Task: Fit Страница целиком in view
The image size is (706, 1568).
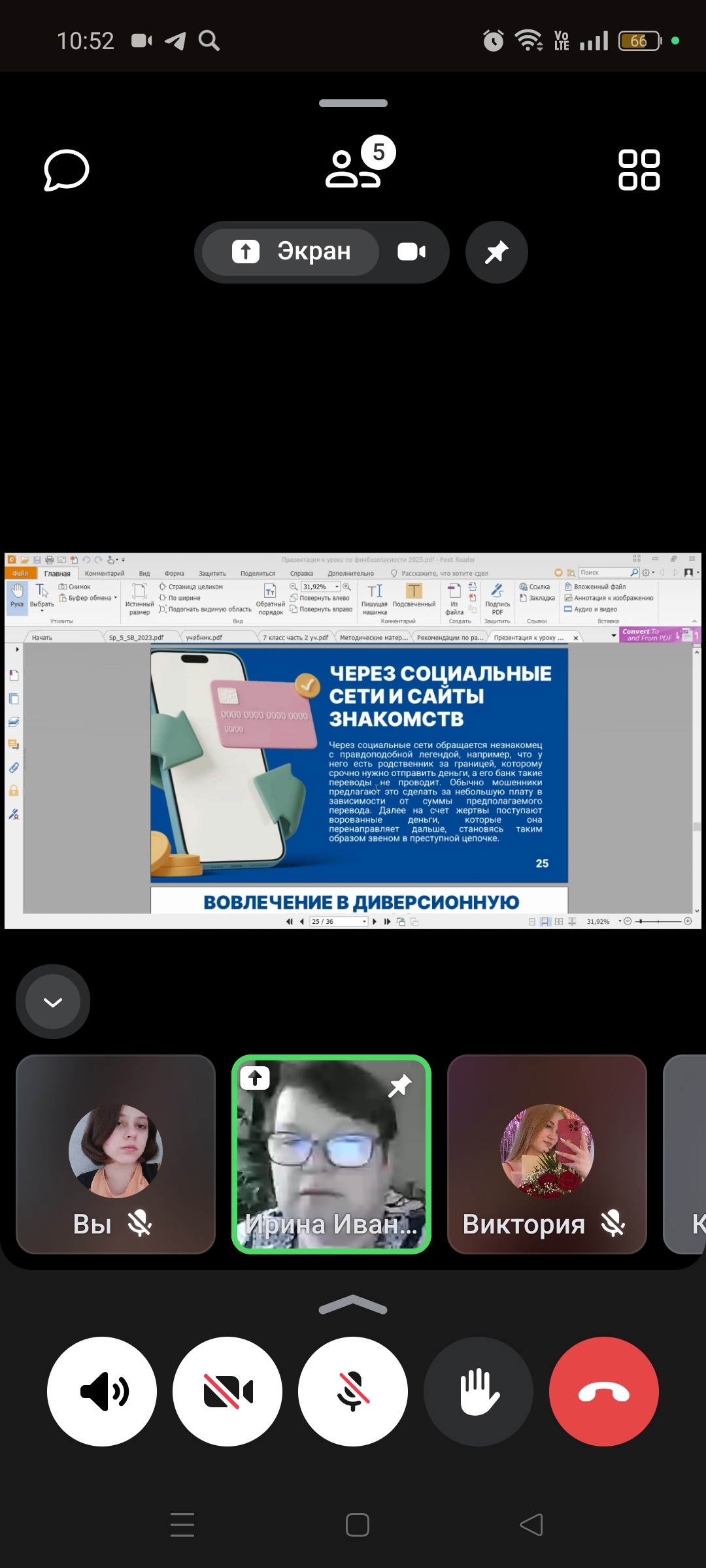Action: pos(191,587)
